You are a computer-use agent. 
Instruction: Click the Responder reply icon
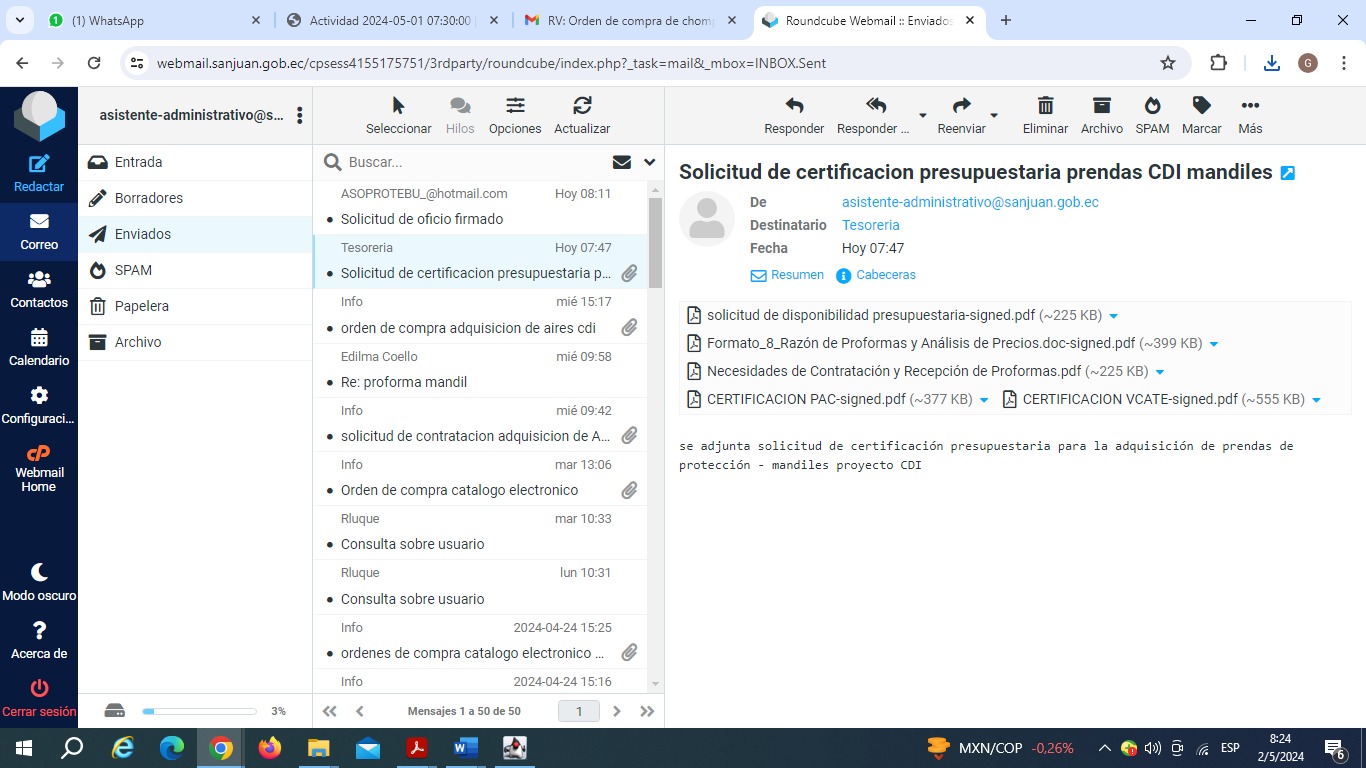coord(794,106)
